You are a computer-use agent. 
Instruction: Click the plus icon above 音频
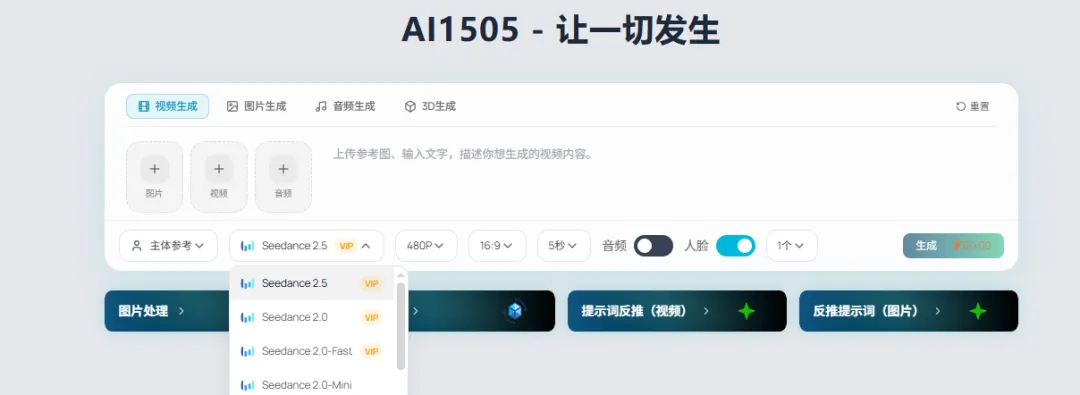click(x=283, y=168)
